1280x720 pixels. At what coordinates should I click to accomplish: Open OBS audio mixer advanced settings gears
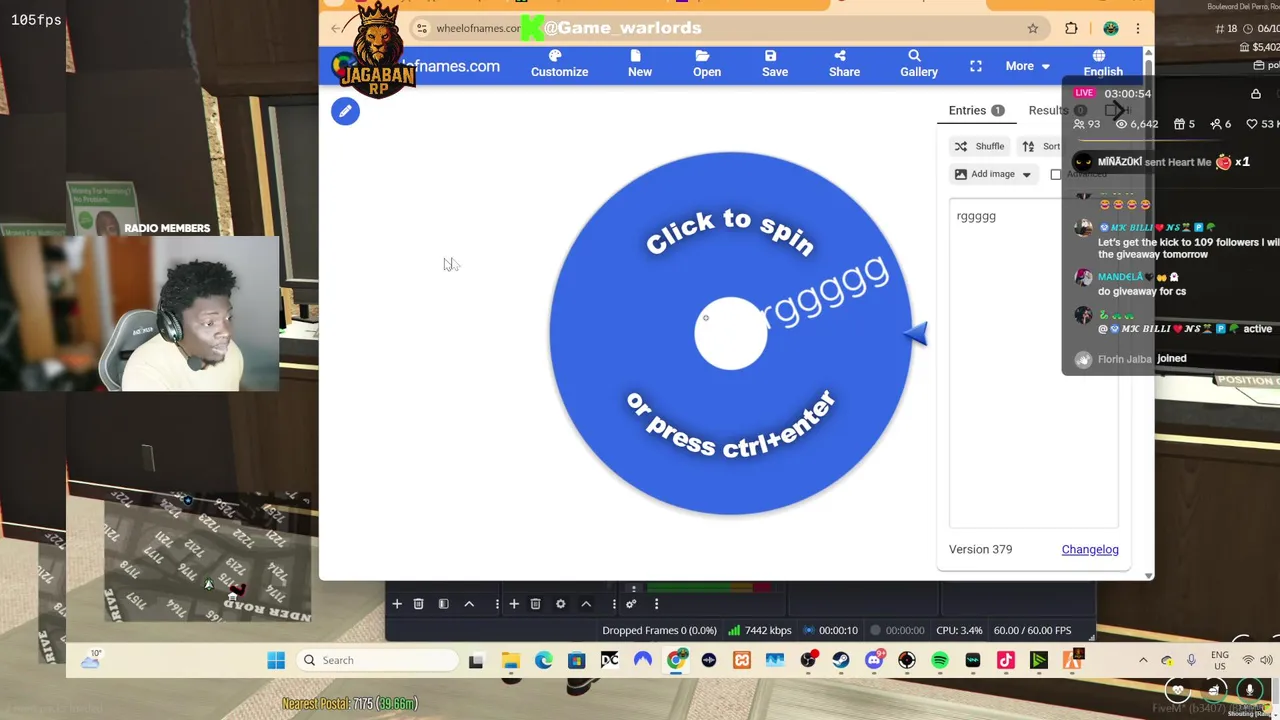point(631,604)
